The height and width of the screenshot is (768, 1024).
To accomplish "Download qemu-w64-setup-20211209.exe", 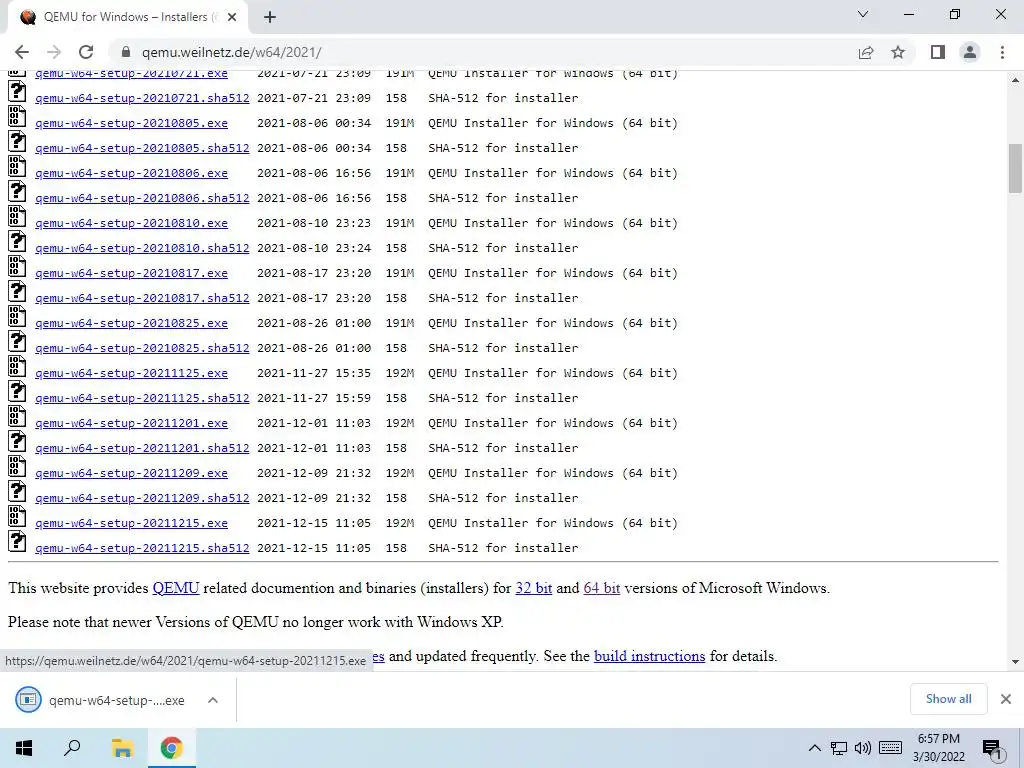I will (x=131, y=473).
